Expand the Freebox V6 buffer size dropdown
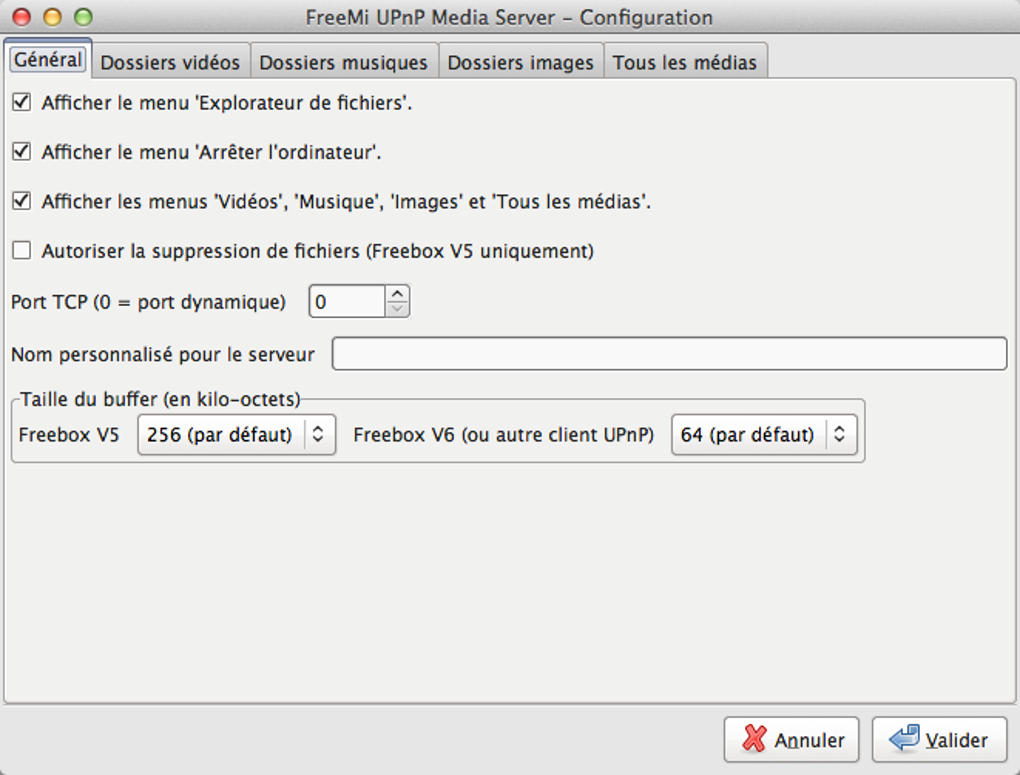 tap(764, 435)
